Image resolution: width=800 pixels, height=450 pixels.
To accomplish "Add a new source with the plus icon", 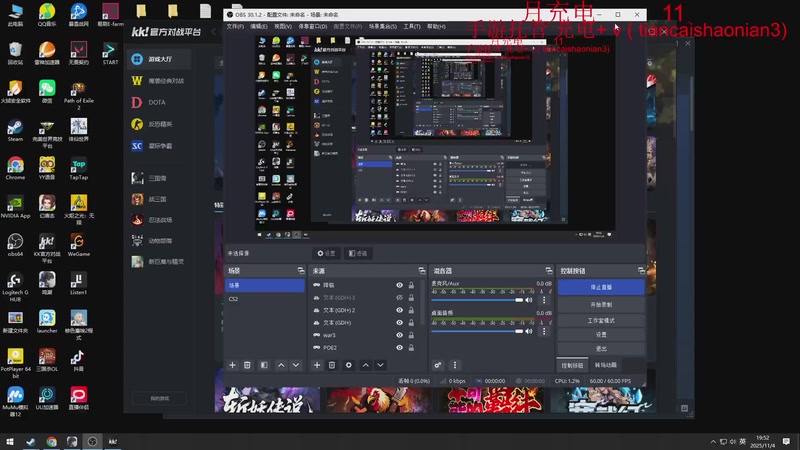I will (317, 365).
